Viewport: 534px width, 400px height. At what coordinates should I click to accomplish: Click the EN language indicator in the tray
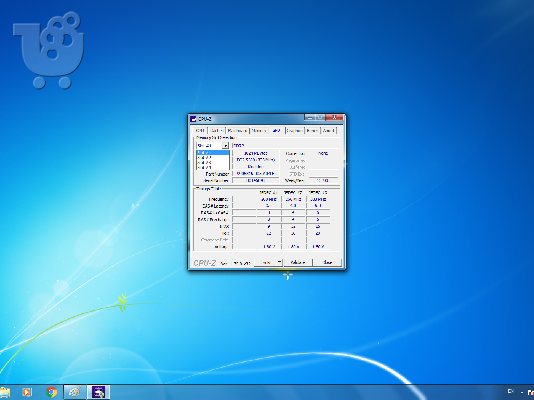tap(511, 391)
